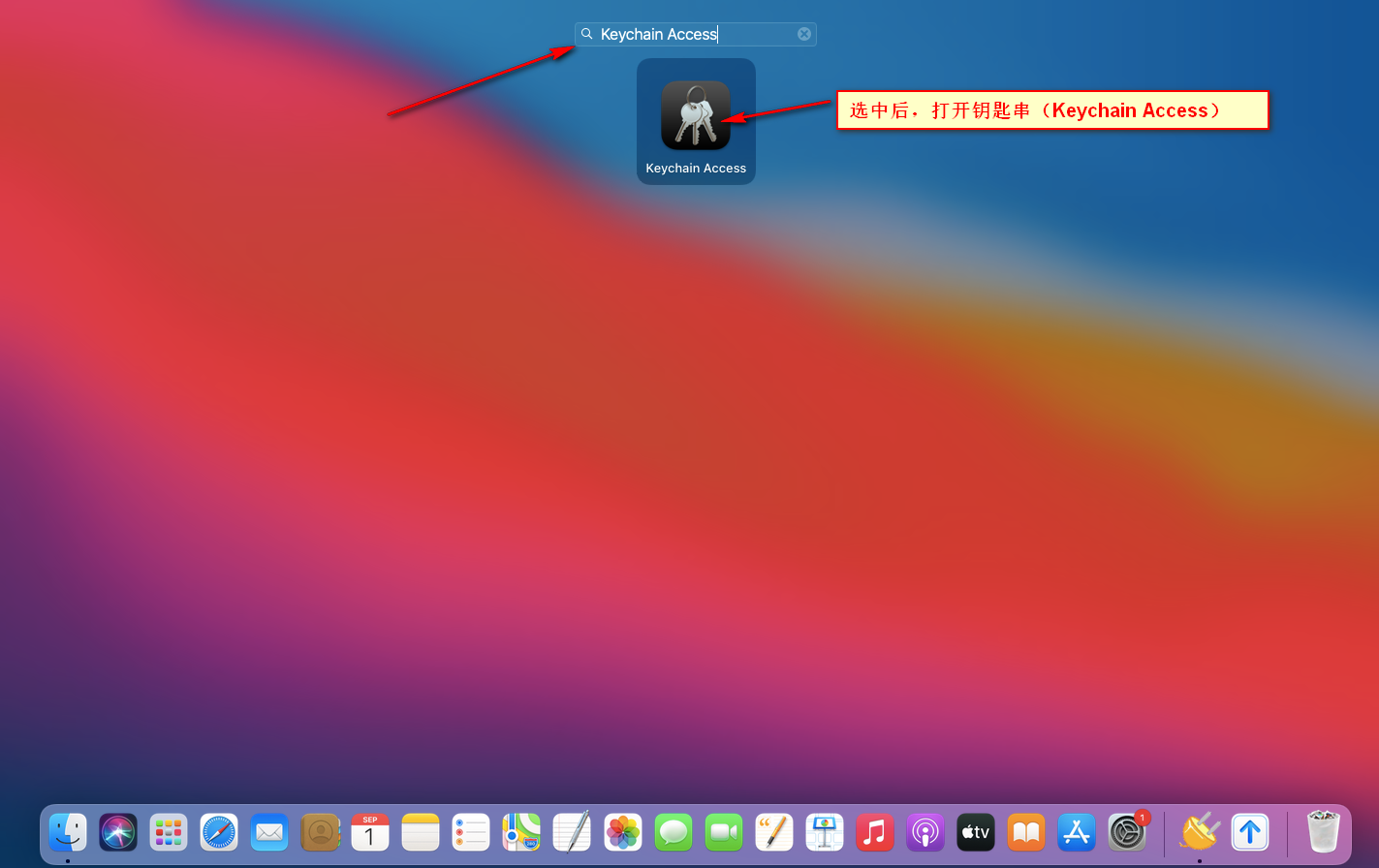The image size is (1379, 868).
Task: Open the Photos app in the Dock
Action: click(x=623, y=832)
